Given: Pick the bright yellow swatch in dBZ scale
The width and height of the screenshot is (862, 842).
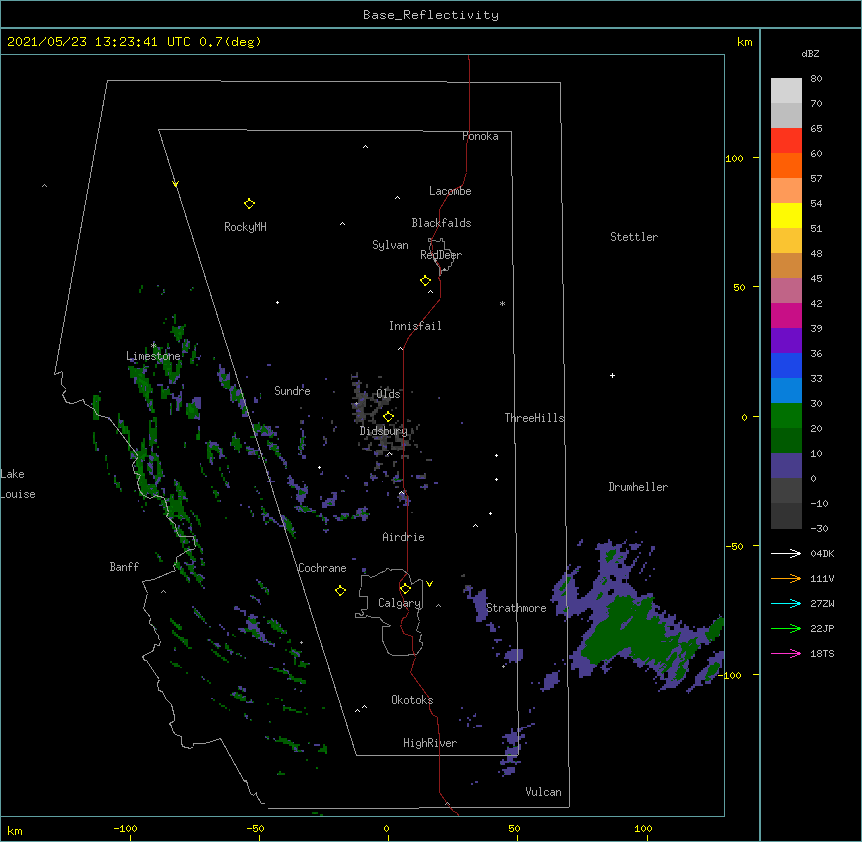Looking at the screenshot, I should click(x=786, y=215).
